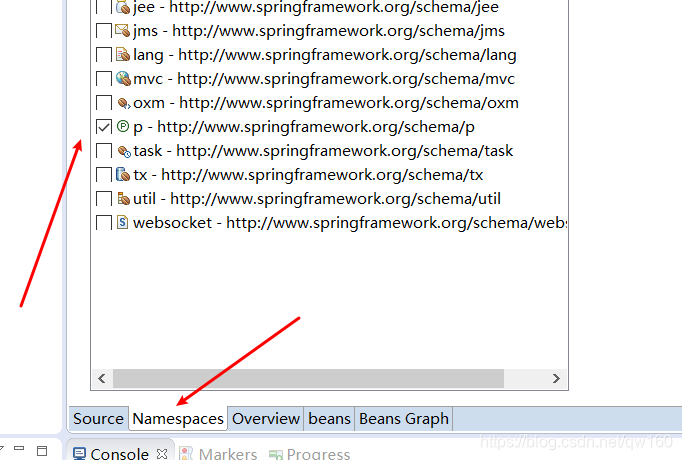Close the Console view tab
The height and width of the screenshot is (460, 682).
click(x=162, y=454)
